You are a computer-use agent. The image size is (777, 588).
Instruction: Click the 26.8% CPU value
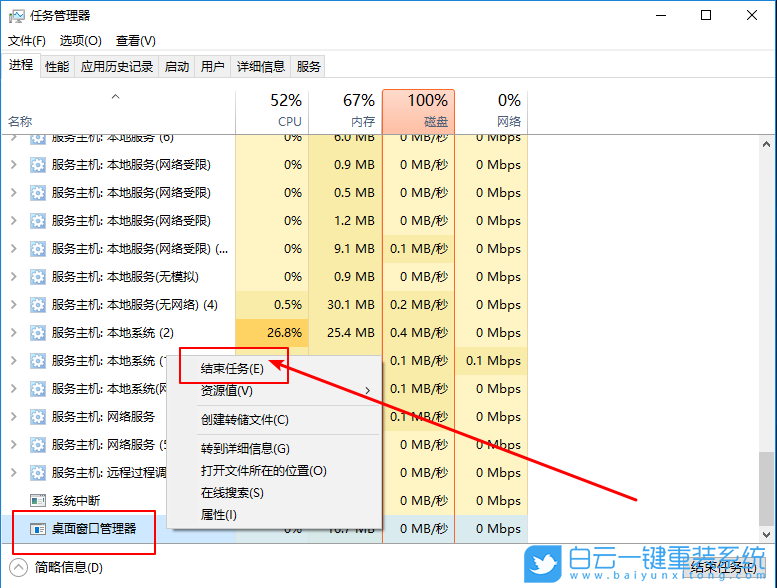point(284,333)
